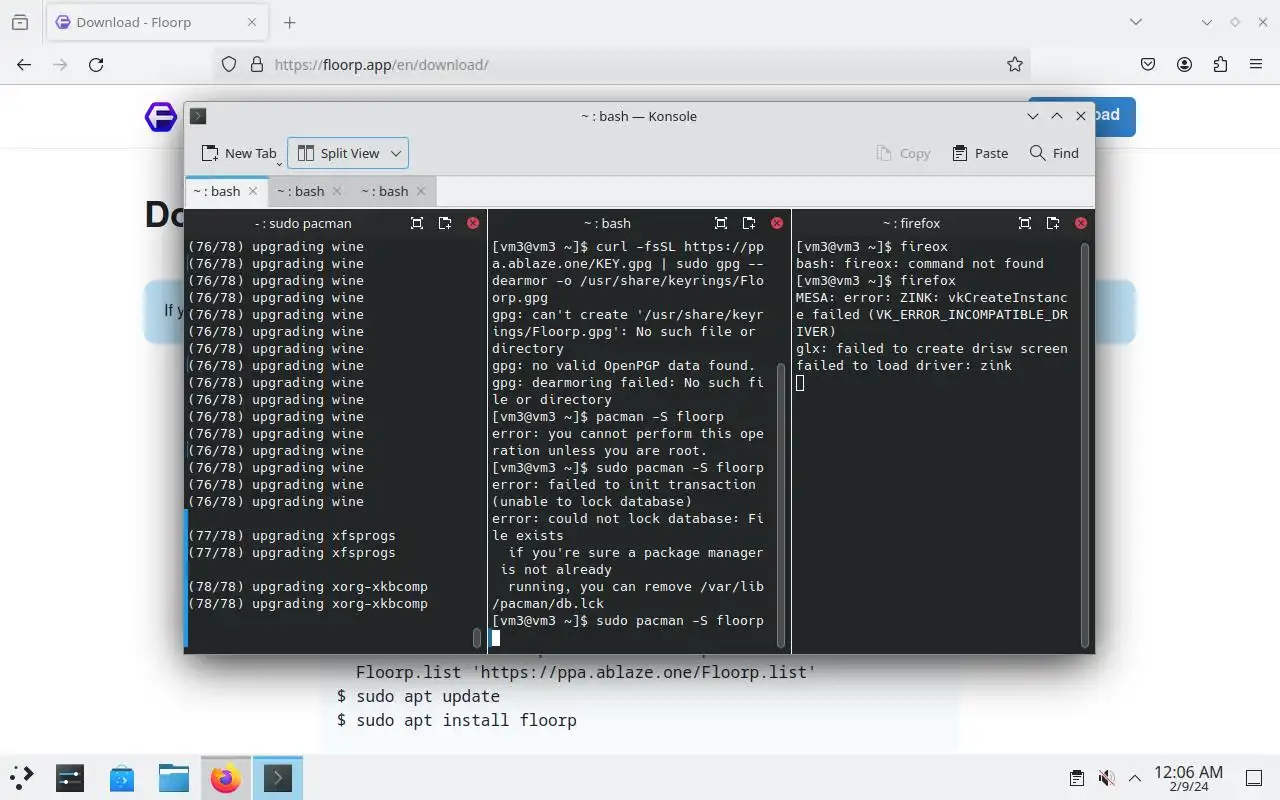Viewport: 1280px width, 800px height.
Task: Detach the middle bash split pane
Action: [749, 223]
